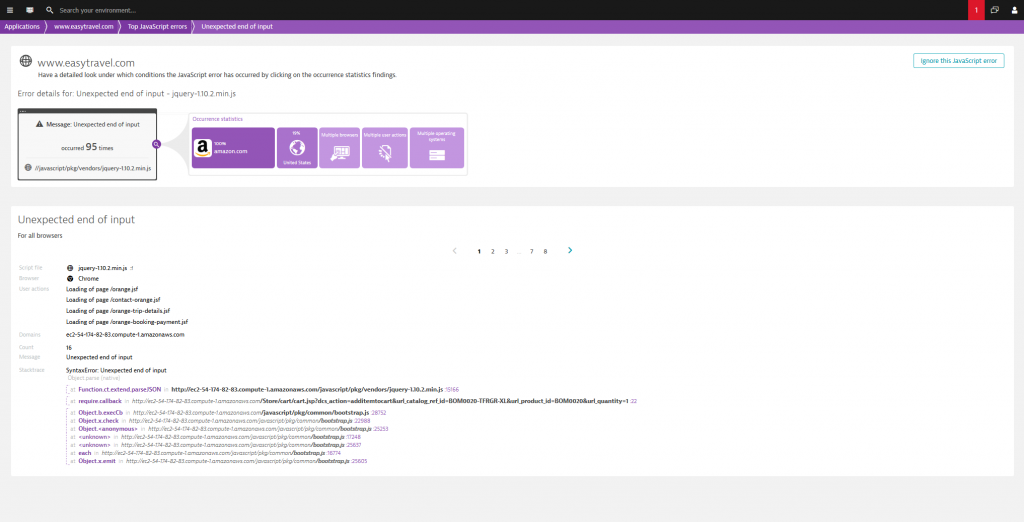The height and width of the screenshot is (522, 1024).
Task: Open the hamburger navigation menu
Action: 10,9
